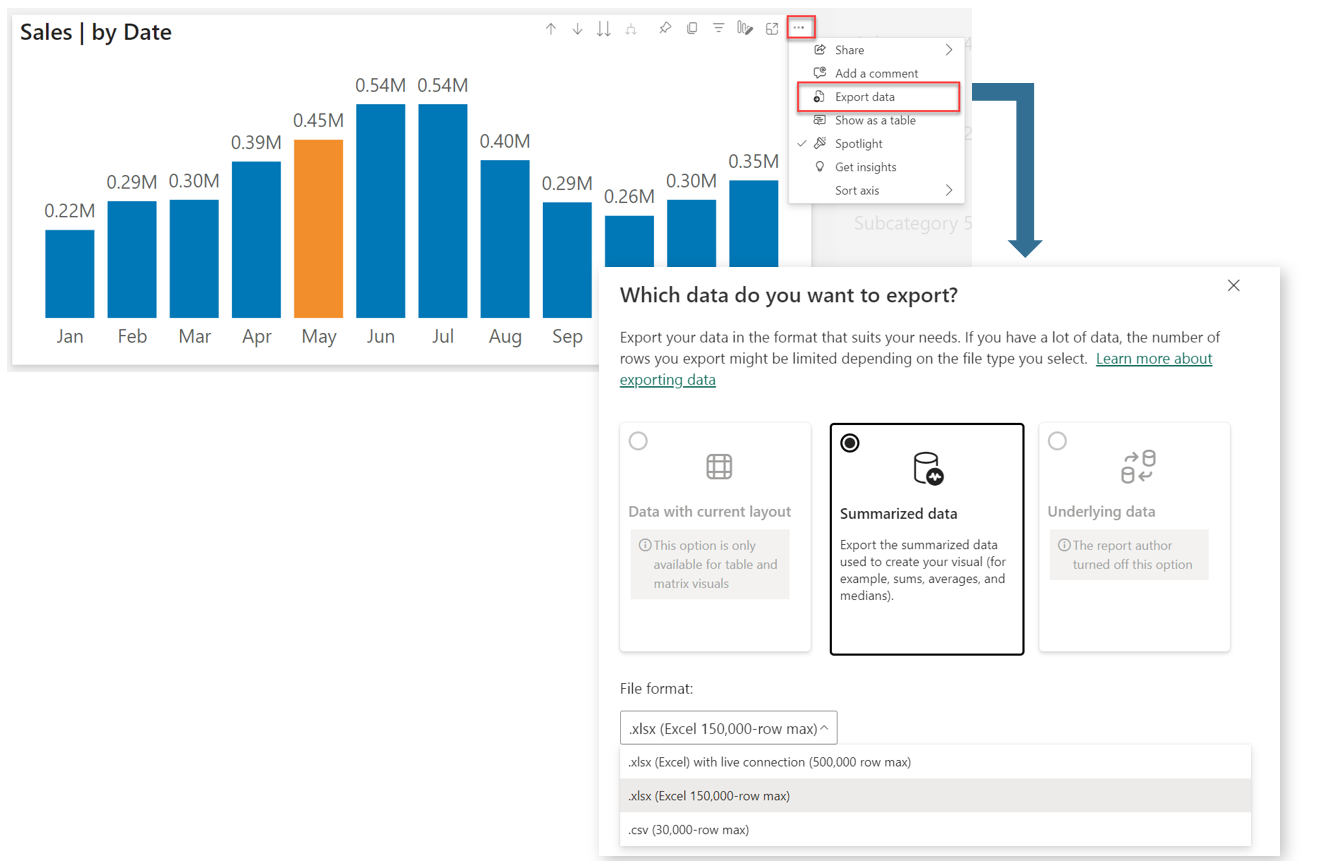1317x861 pixels.
Task: Select the Data with current layout radio
Action: coord(638,441)
